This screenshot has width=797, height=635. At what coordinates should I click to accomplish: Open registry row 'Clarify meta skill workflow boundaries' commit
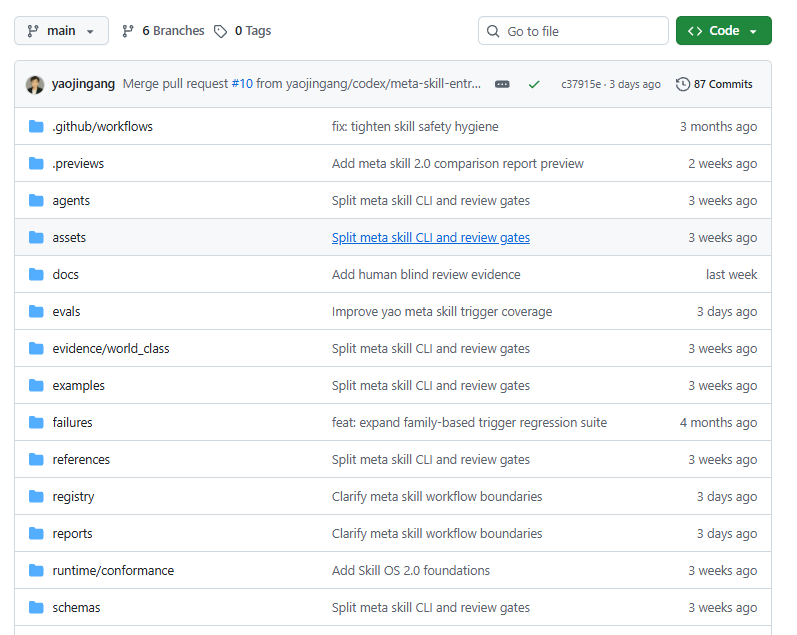[x=437, y=497]
